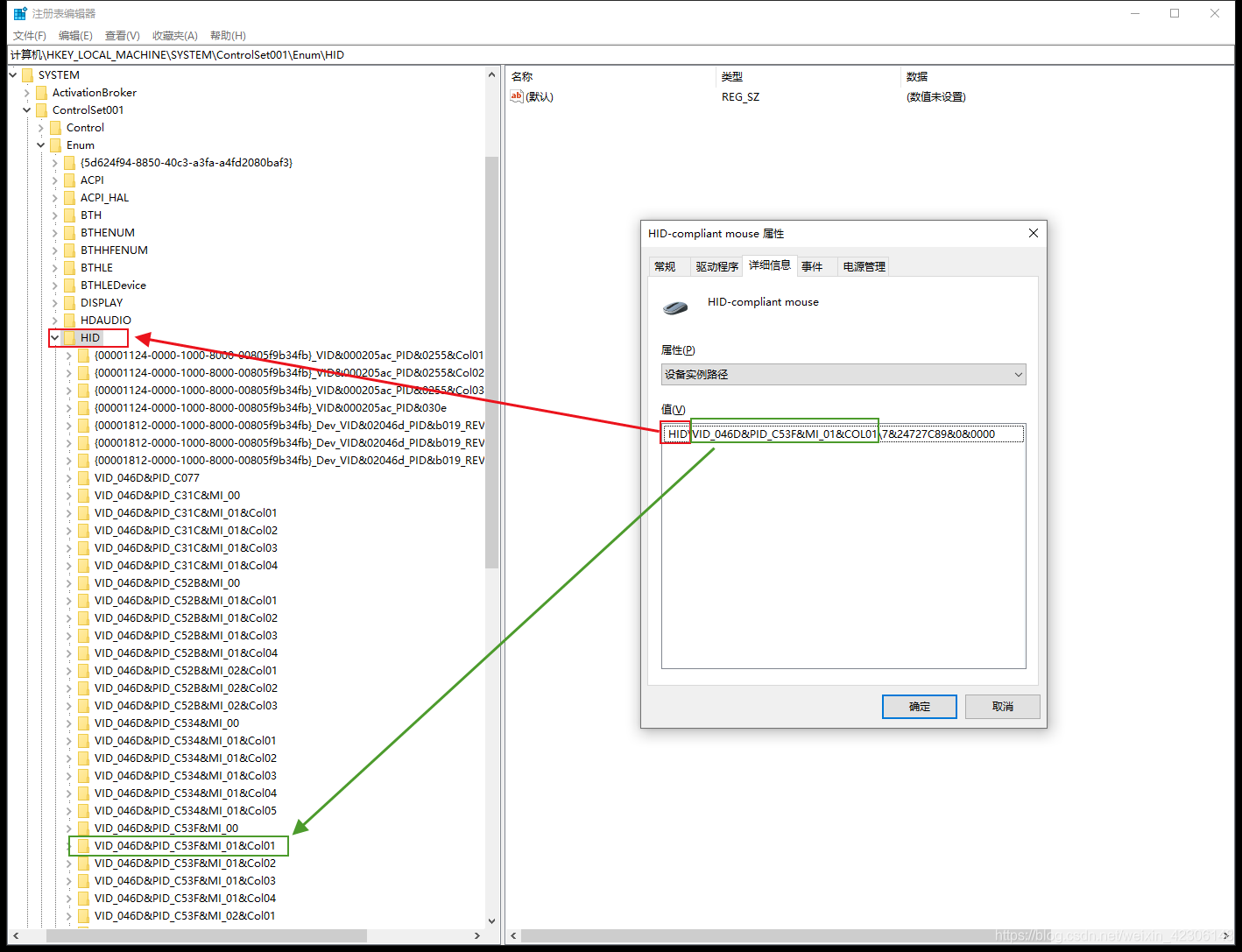This screenshot has width=1242, height=952.
Task: Click the BTH folder icon
Action: tap(69, 215)
